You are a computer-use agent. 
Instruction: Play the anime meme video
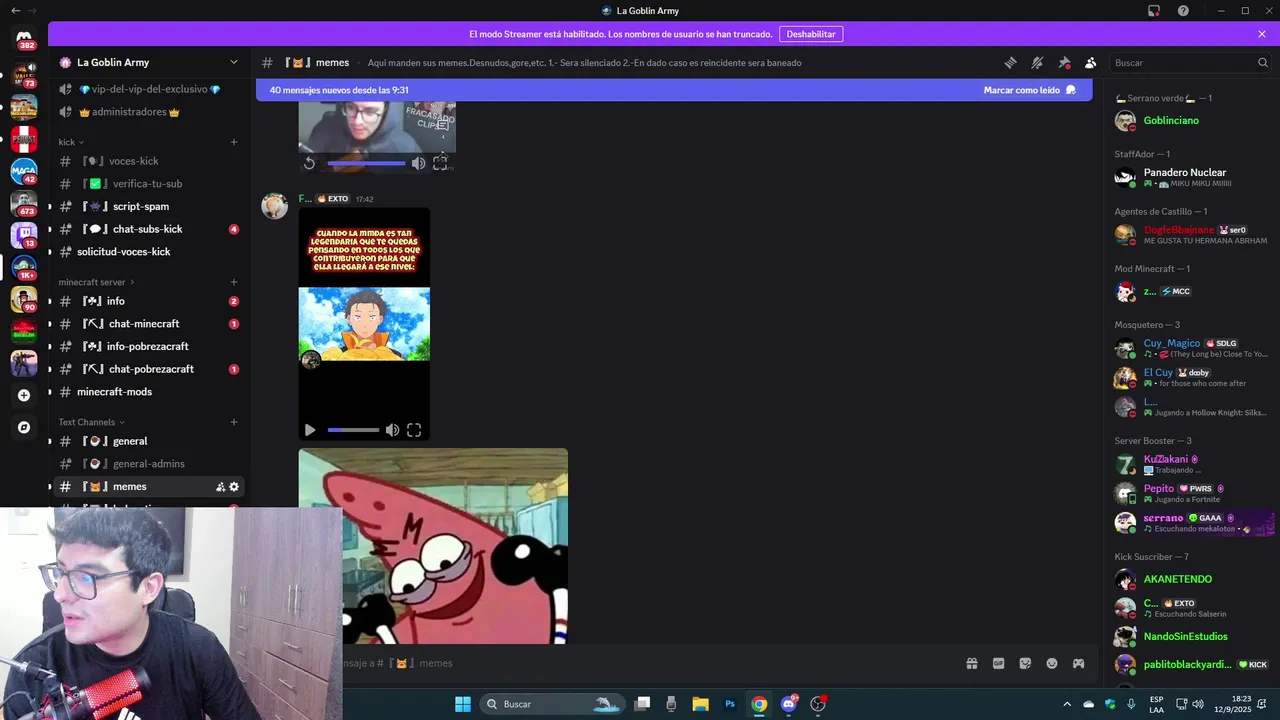[310, 430]
